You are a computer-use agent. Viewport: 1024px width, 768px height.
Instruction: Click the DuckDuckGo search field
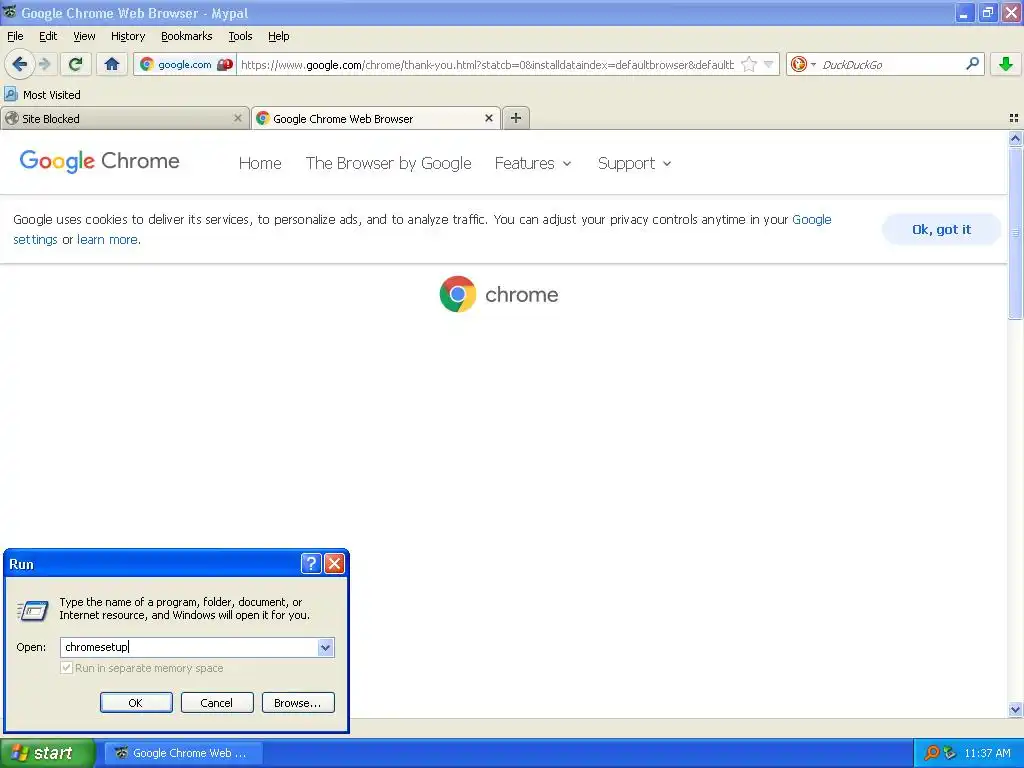tap(891, 65)
